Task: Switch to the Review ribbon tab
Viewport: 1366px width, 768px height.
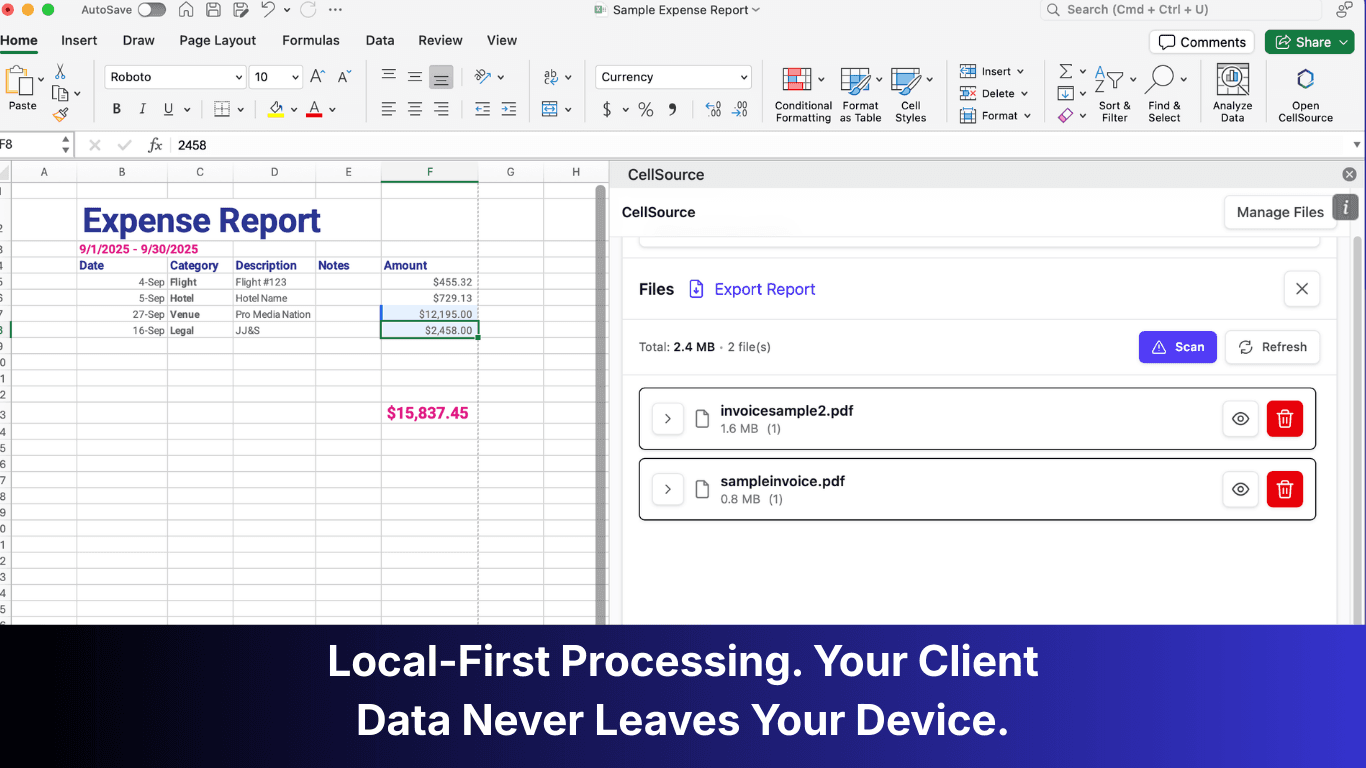Action: pyautogui.click(x=440, y=40)
